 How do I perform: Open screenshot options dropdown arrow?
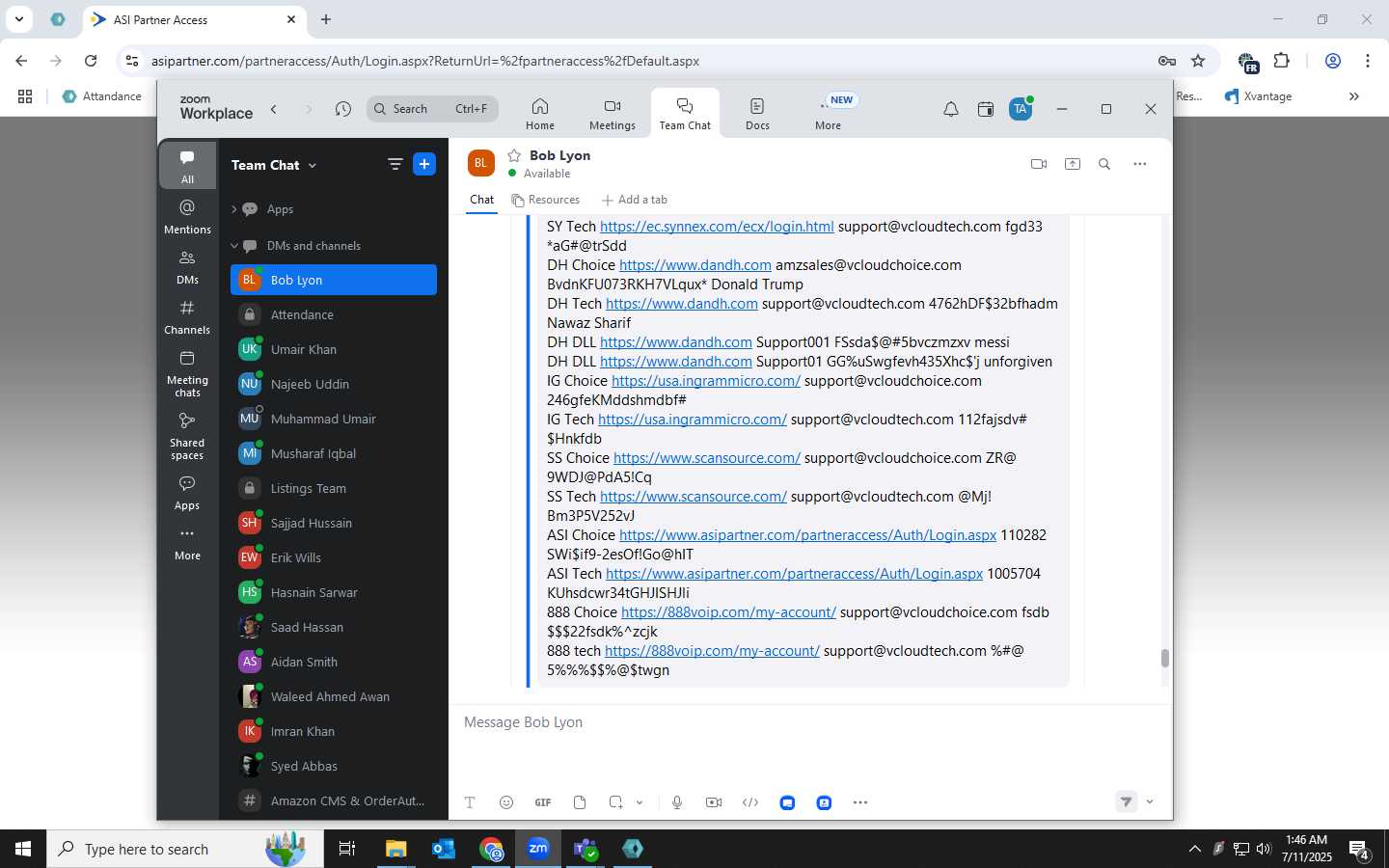click(640, 802)
